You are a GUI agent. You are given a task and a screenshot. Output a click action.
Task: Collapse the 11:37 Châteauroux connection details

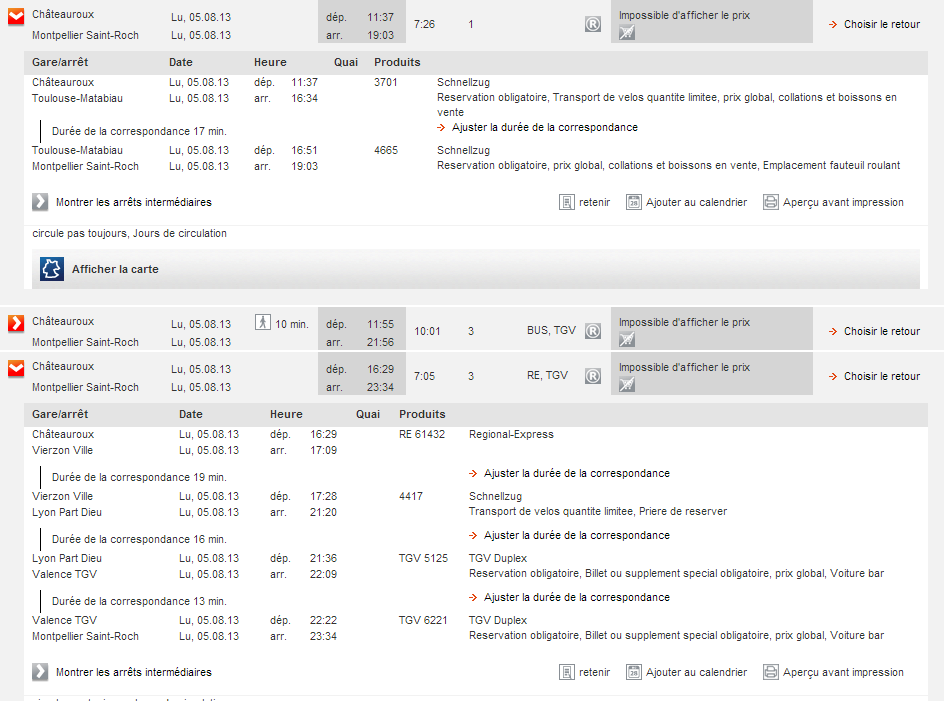pyautogui.click(x=16, y=17)
